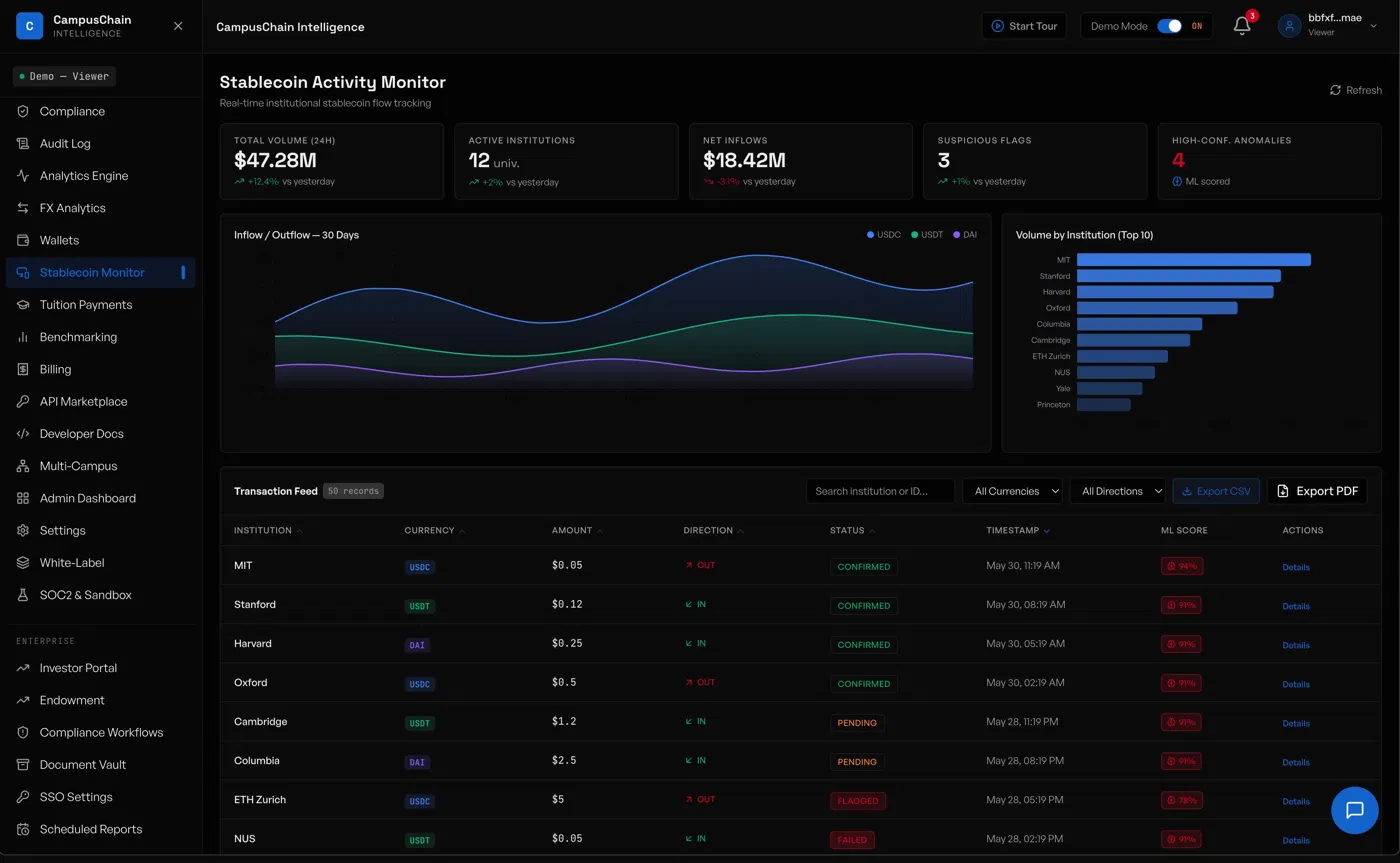Open Details for Cambridge transaction
This screenshot has height=863, width=1400.
pos(1296,723)
